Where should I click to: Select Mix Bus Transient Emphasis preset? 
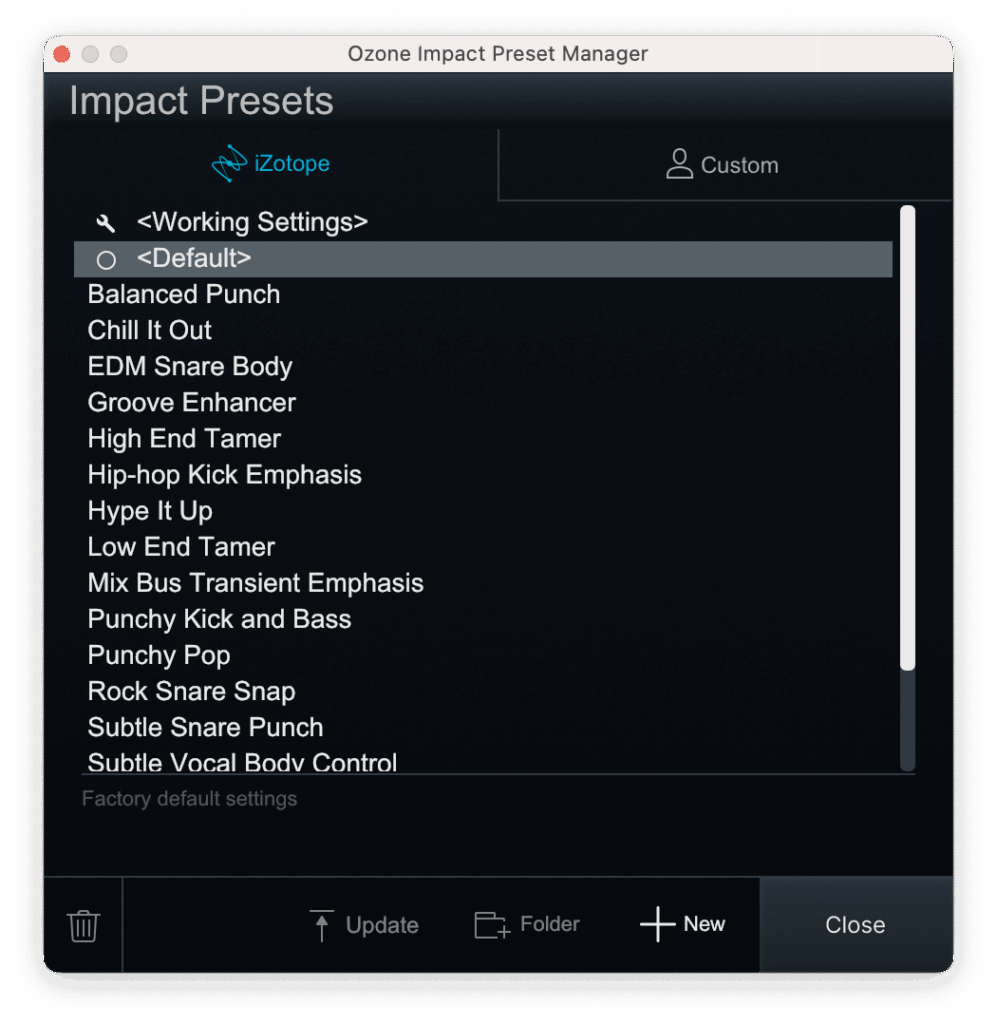[256, 583]
